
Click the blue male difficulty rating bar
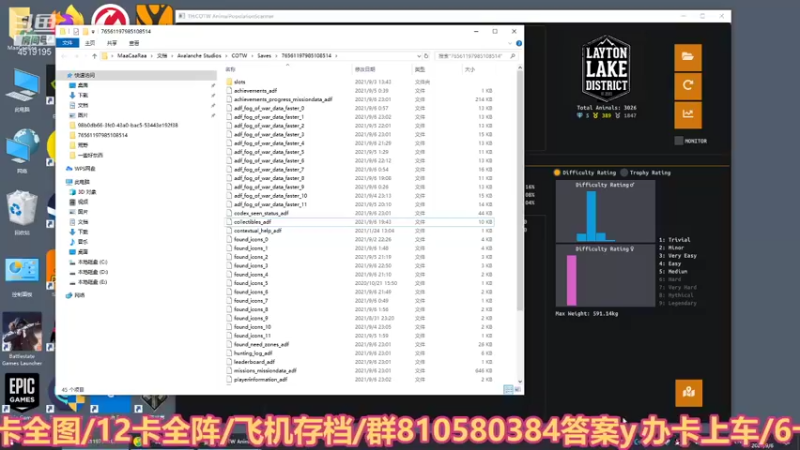pyautogui.click(x=591, y=215)
